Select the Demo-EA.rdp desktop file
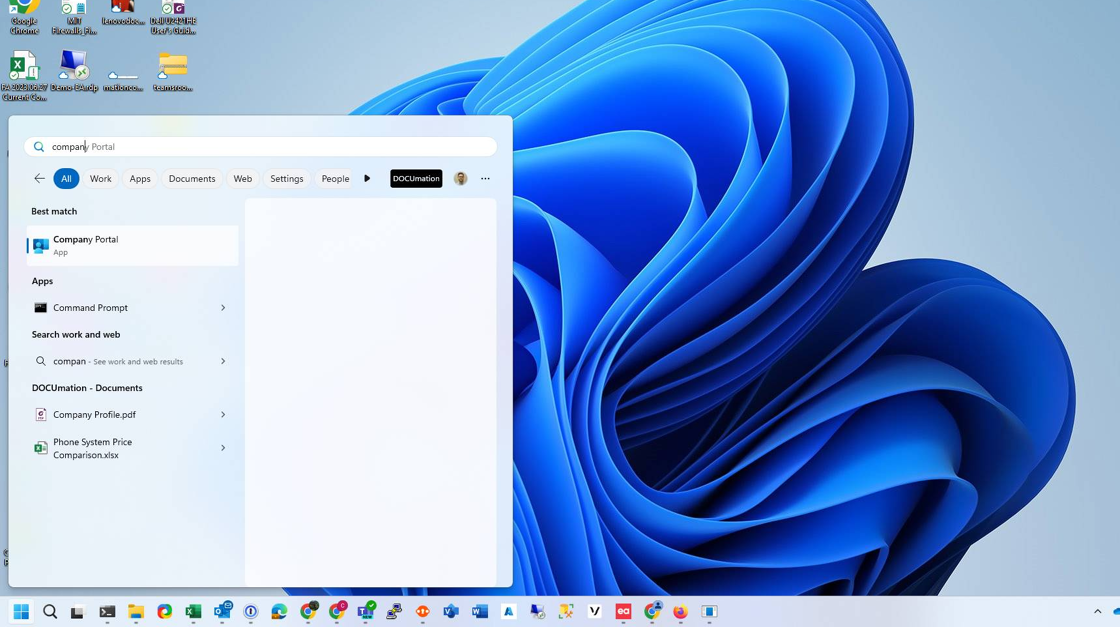1120x627 pixels. pos(74,71)
